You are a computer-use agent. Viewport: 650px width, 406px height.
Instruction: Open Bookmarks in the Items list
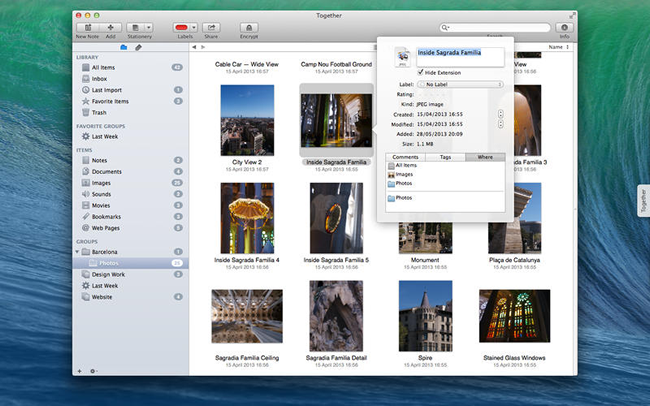point(106,216)
